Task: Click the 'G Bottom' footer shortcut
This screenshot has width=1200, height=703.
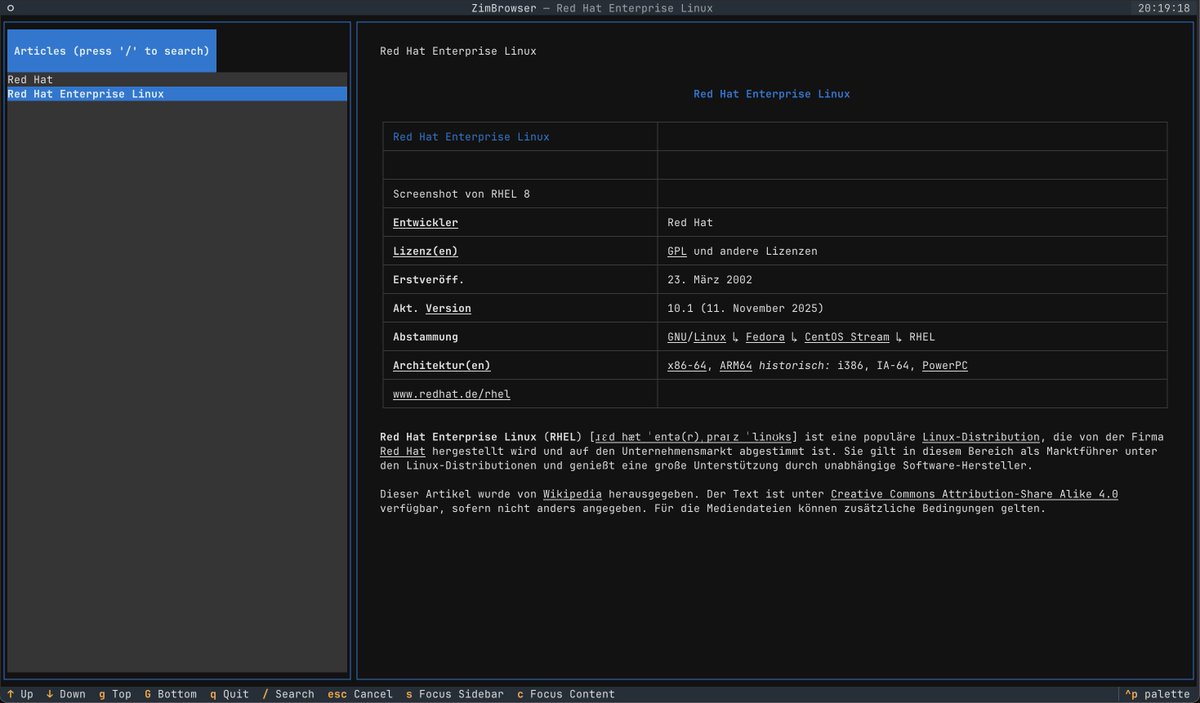Action: coord(171,694)
